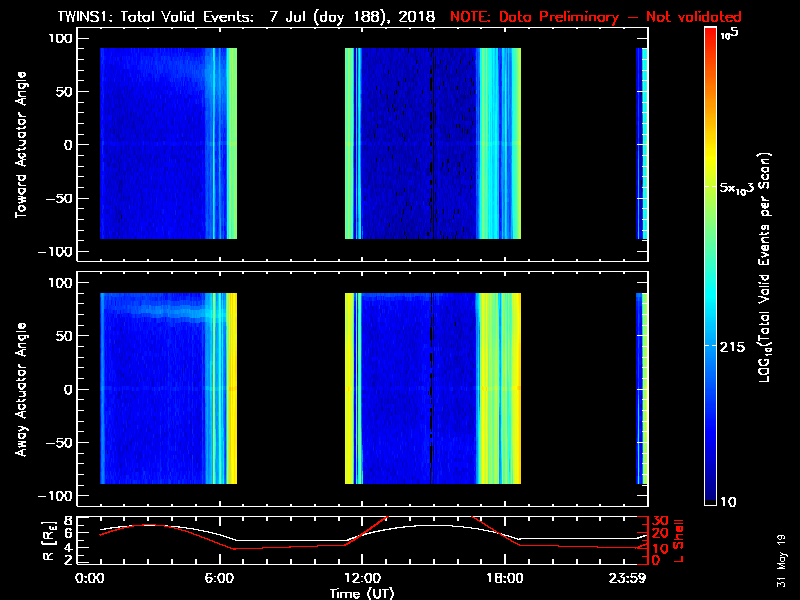Click the red note 'Data Preliminary – Not validated'
The image size is (800, 600).
619,17
